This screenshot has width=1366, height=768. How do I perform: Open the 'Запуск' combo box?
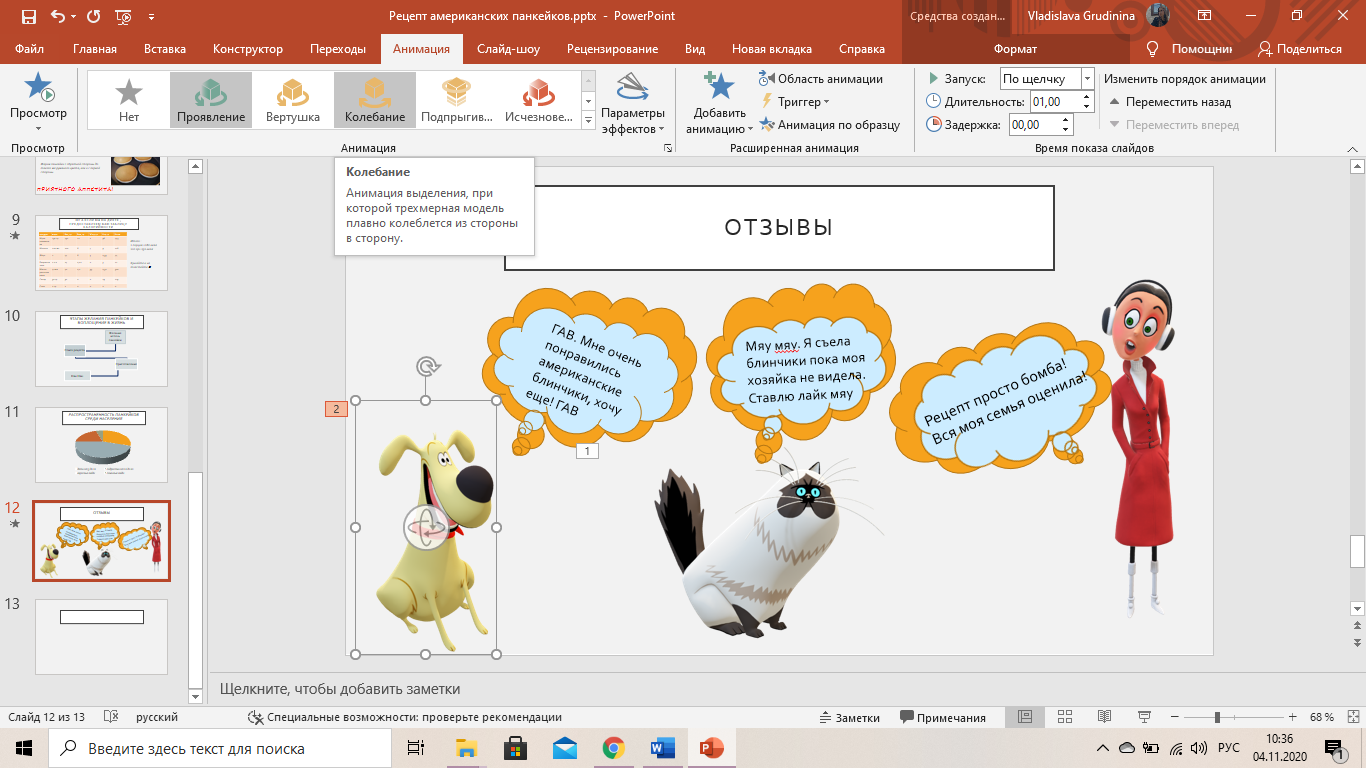pos(1048,79)
